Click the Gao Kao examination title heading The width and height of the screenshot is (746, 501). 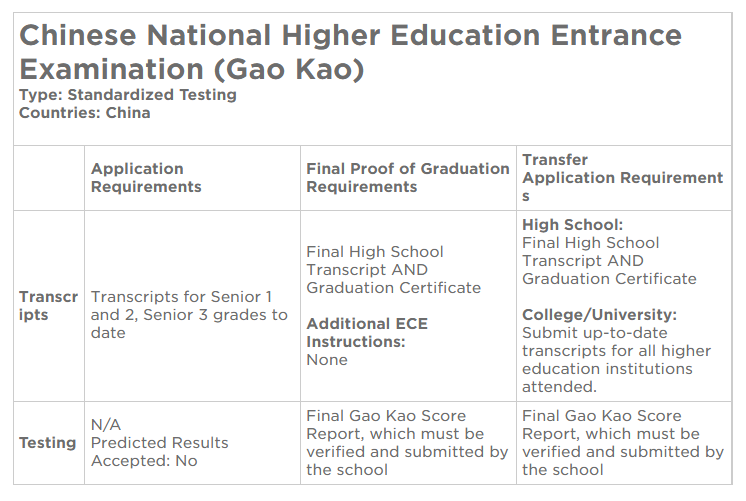[x=351, y=52]
